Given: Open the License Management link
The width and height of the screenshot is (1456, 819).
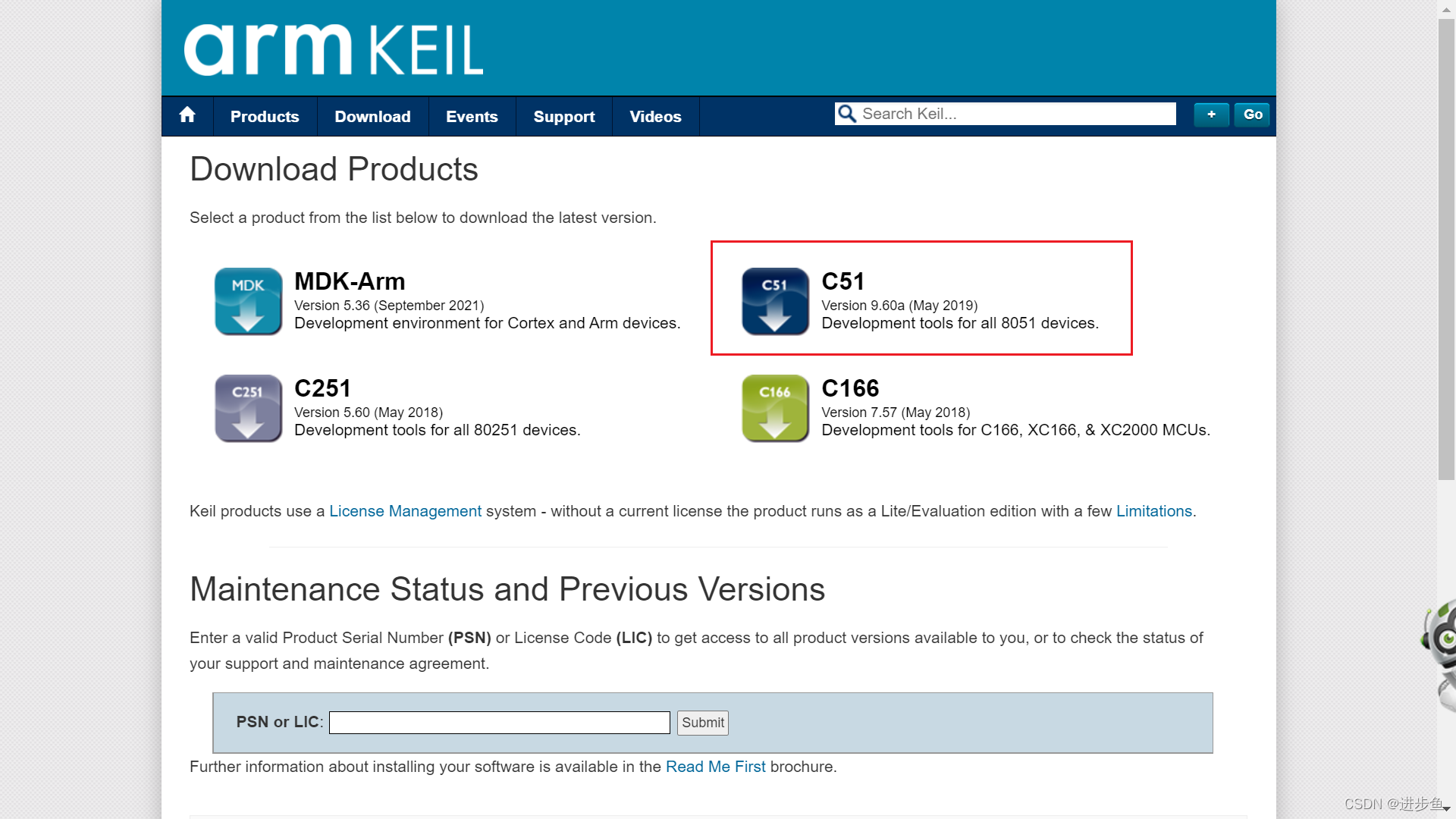Looking at the screenshot, I should coord(404,511).
